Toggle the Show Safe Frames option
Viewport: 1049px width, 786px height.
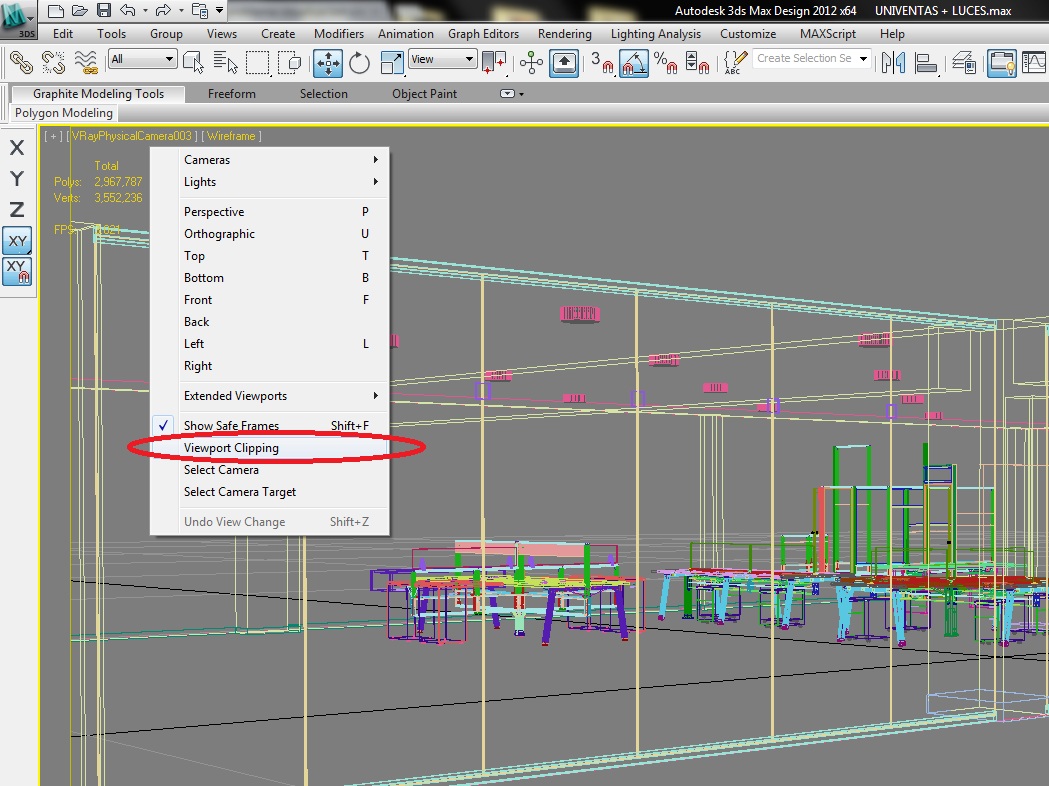click(270, 425)
